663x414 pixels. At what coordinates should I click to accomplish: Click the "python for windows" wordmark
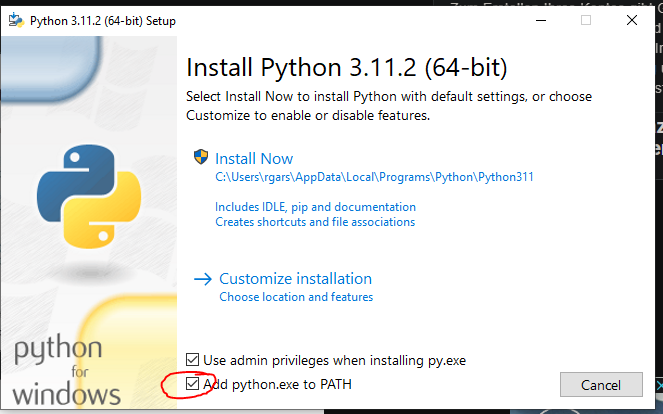(x=62, y=370)
